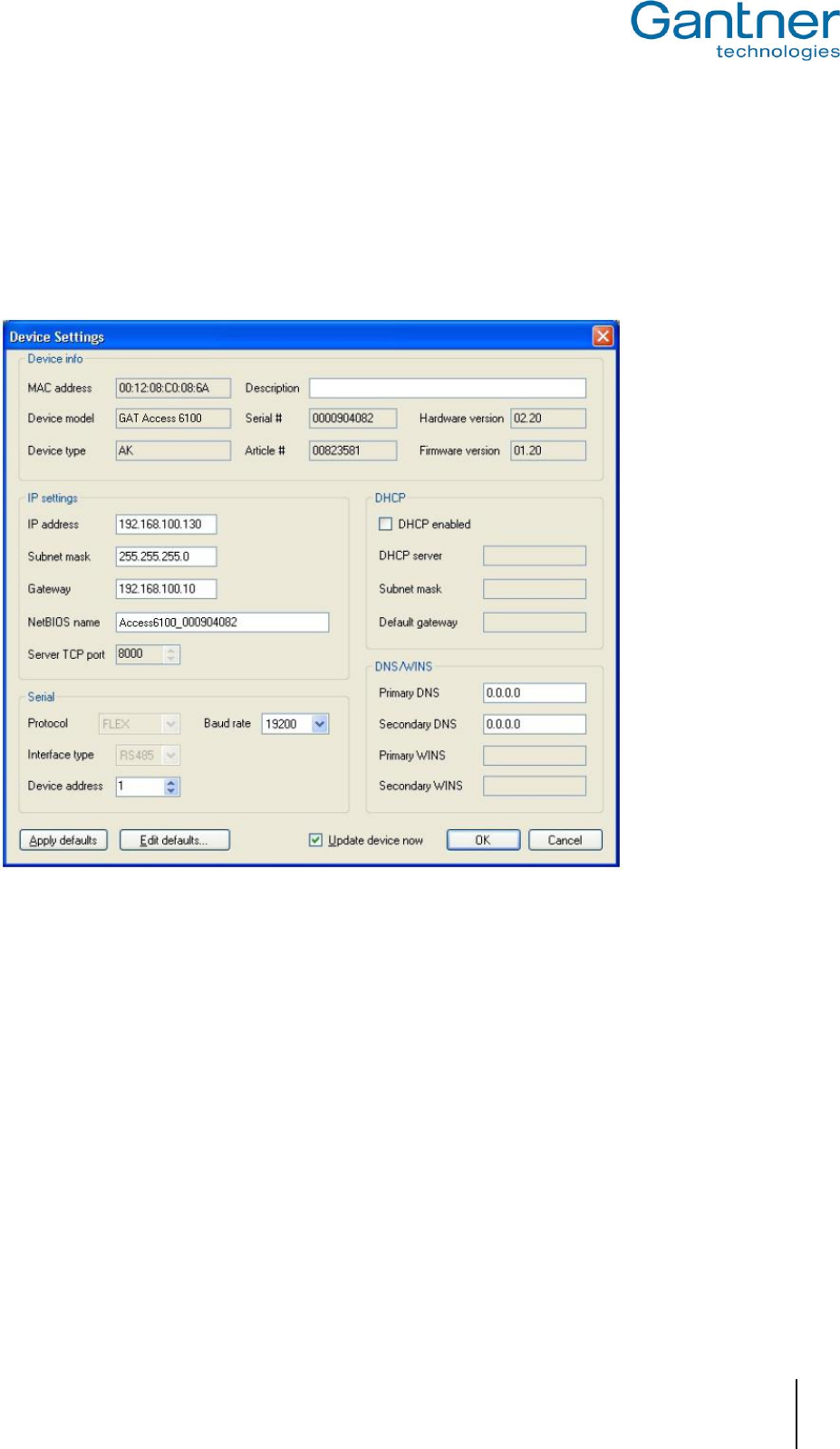Click the Primary WINS field
The height and width of the screenshot is (1449, 840).
(535, 755)
